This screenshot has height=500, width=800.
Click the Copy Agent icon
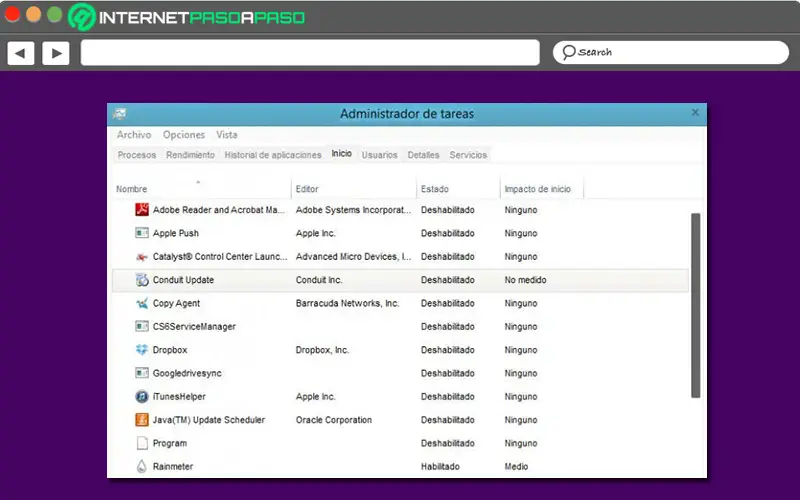[x=142, y=303]
